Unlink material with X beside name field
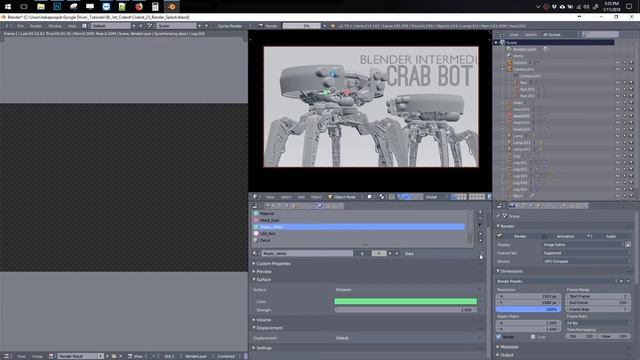 [x=396, y=253]
